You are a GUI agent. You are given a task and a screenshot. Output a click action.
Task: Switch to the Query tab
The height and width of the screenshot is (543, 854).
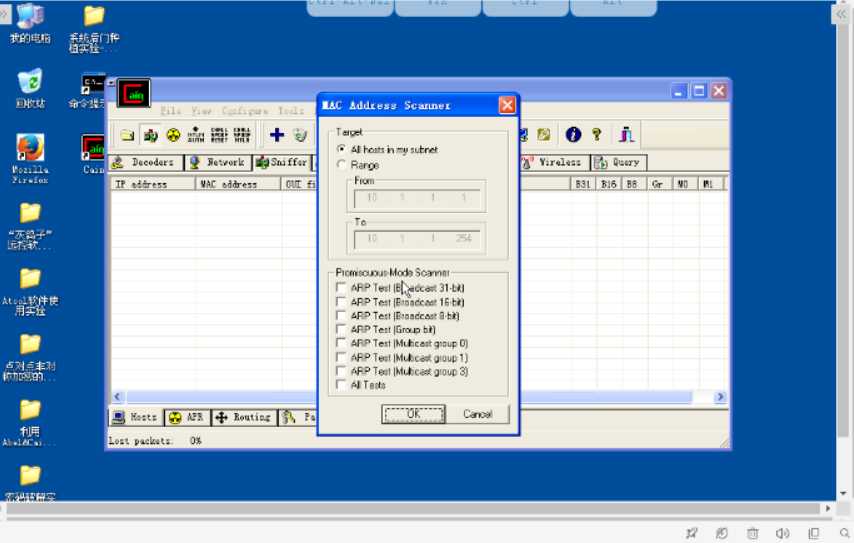[x=619, y=162]
